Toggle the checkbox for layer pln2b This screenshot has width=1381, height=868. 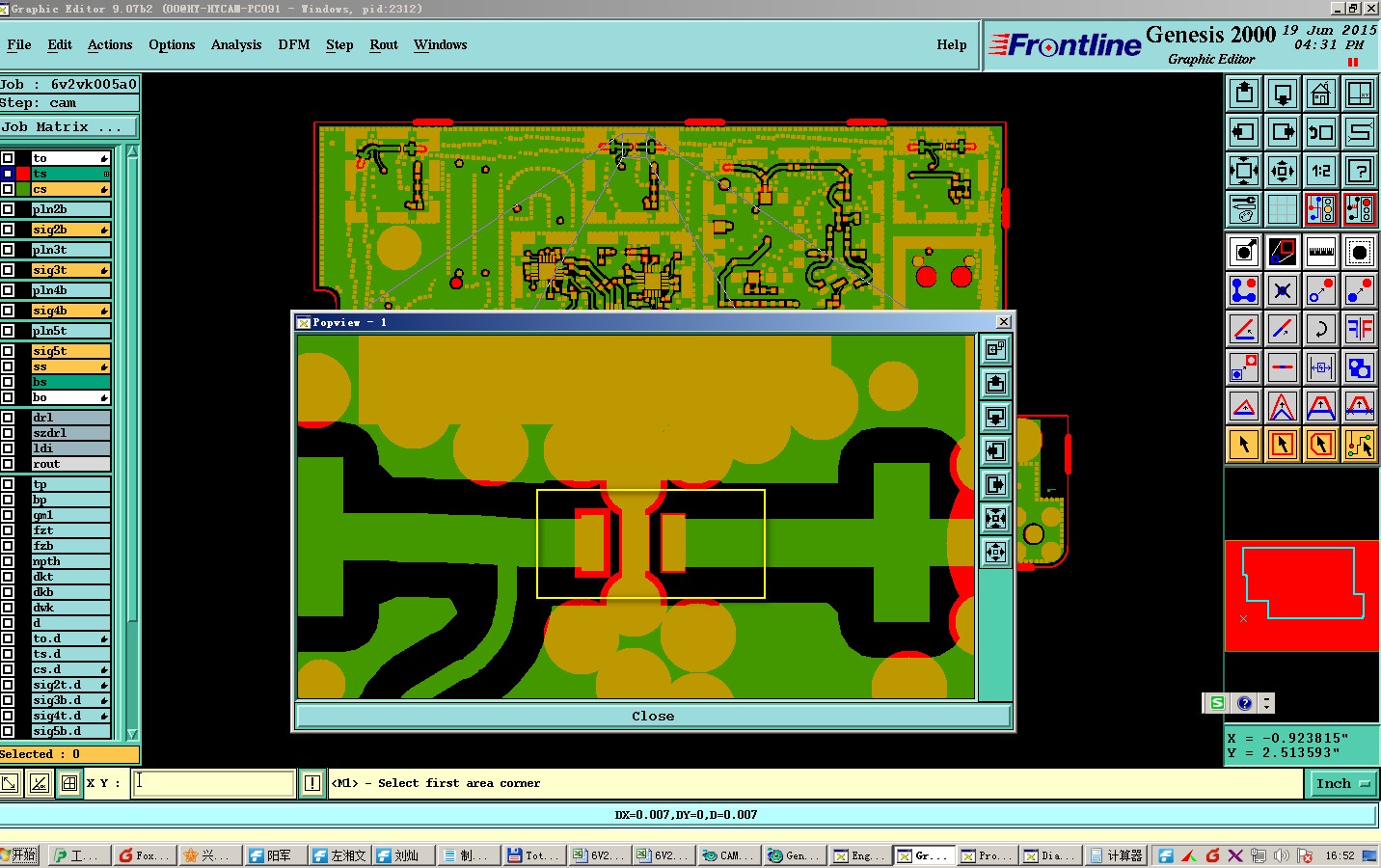point(8,209)
